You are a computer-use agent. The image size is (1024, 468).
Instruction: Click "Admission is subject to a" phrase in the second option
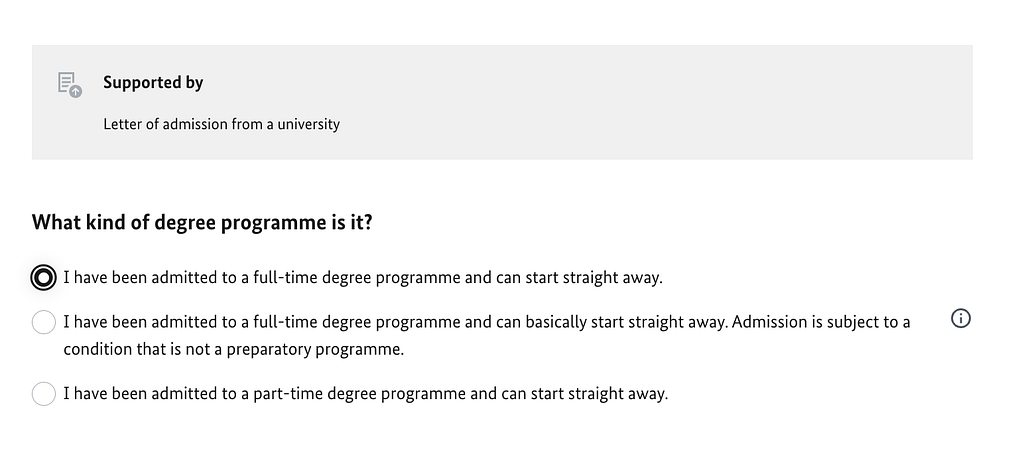pyautogui.click(x=821, y=322)
